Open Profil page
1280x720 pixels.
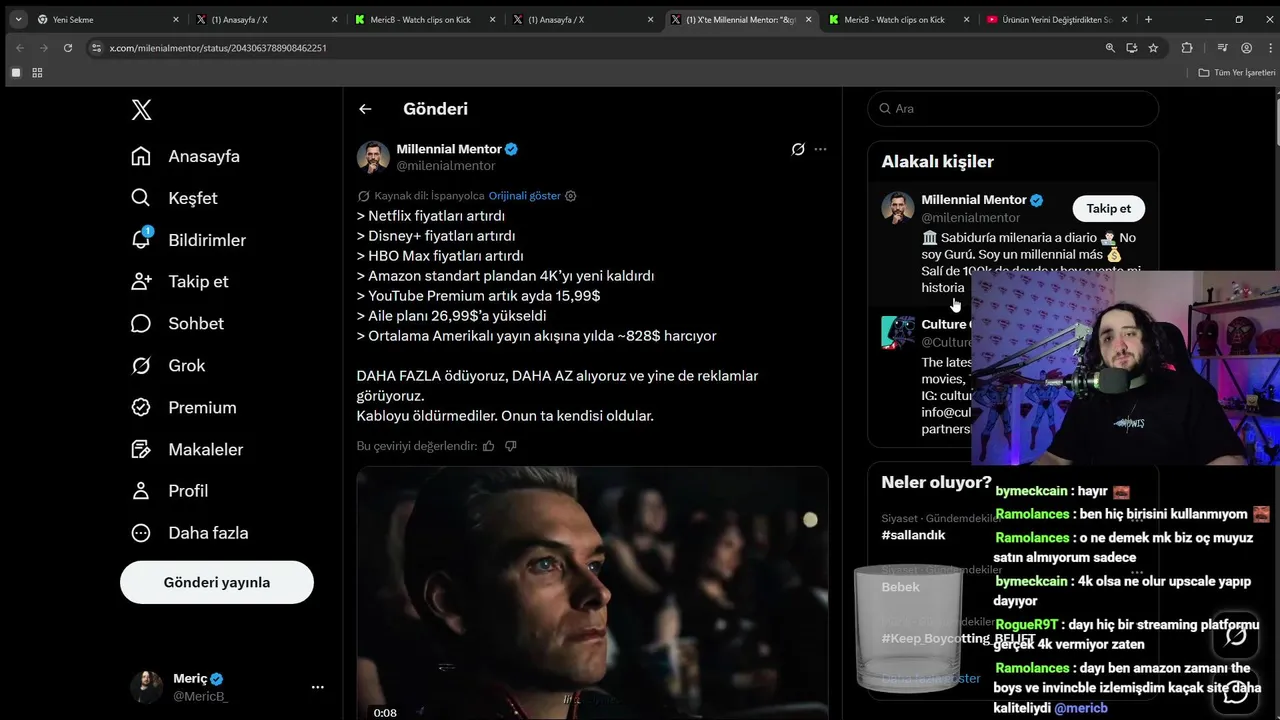point(170,491)
